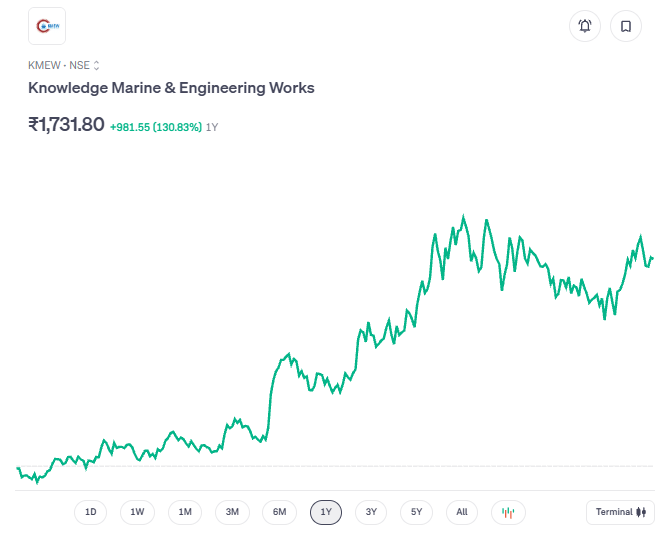
Task: Click the +981.55 (130.83%) change label
Action: click(156, 127)
